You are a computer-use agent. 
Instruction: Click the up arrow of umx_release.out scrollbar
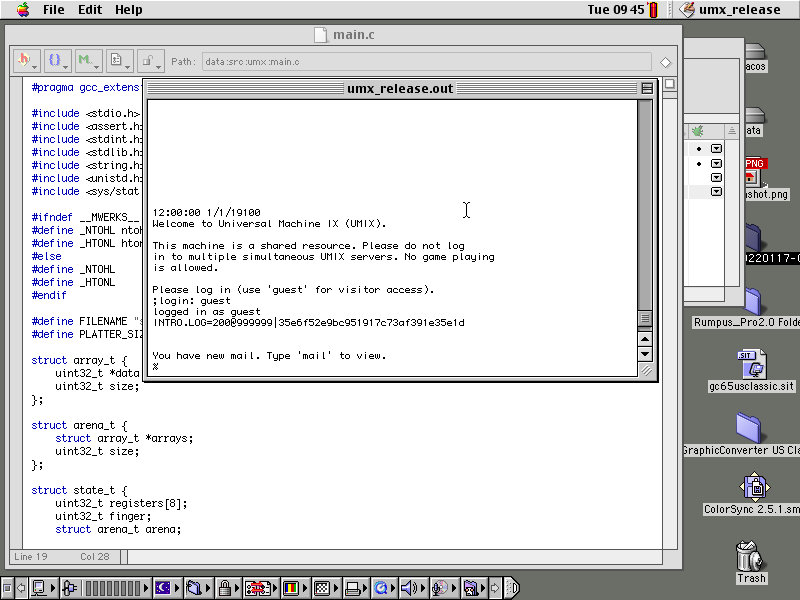pyautogui.click(x=645, y=339)
